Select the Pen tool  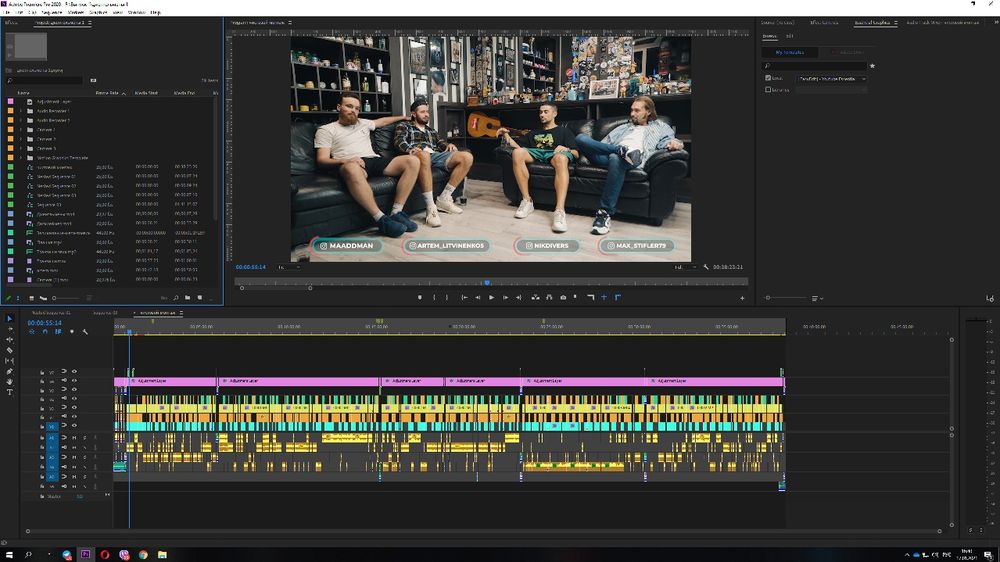[x=10, y=371]
